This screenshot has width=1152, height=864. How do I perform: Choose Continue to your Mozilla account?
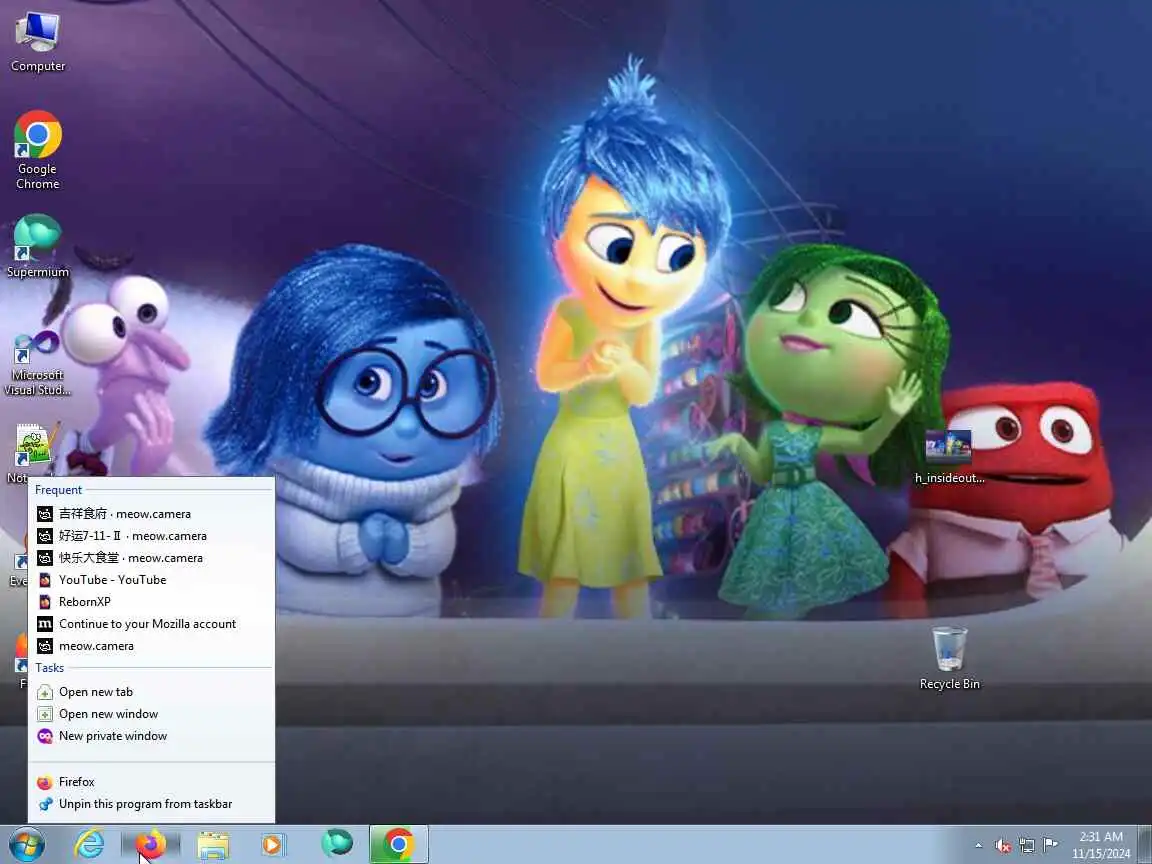151,624
